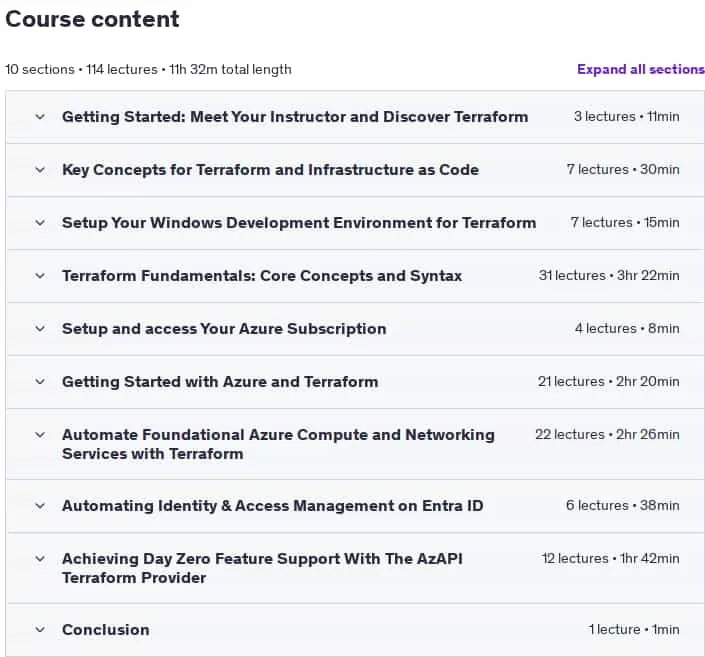
Task: Open 'Automate Foundational Azure Compute and Networking Services' title
Action: [x=278, y=444]
